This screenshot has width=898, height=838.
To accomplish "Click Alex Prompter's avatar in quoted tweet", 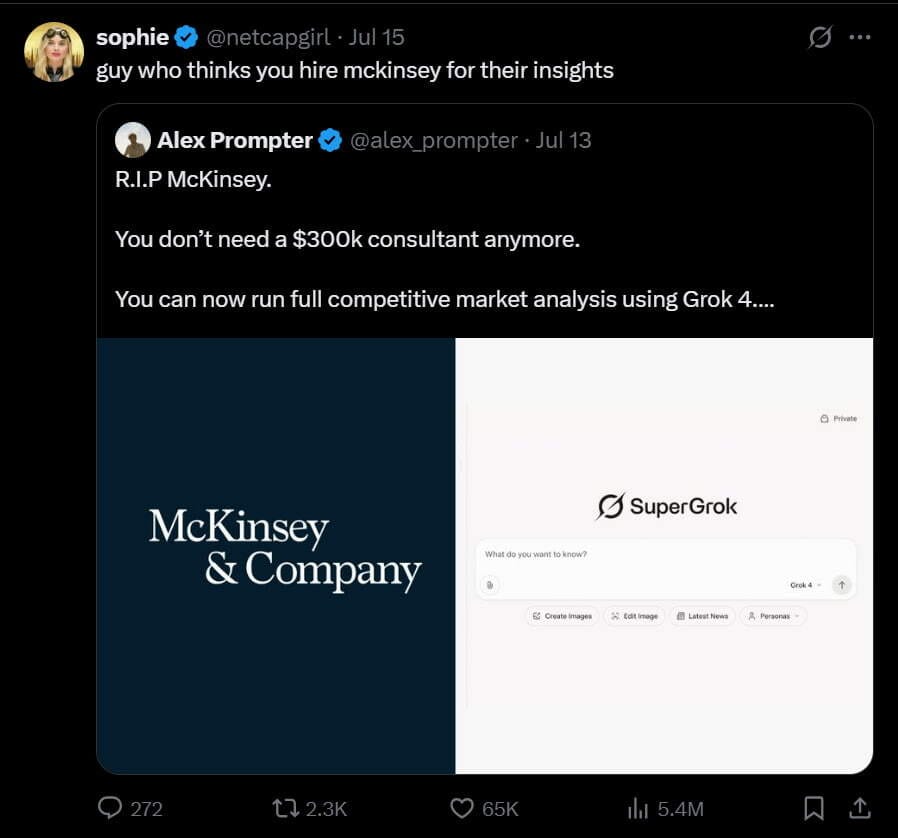I will pyautogui.click(x=133, y=140).
